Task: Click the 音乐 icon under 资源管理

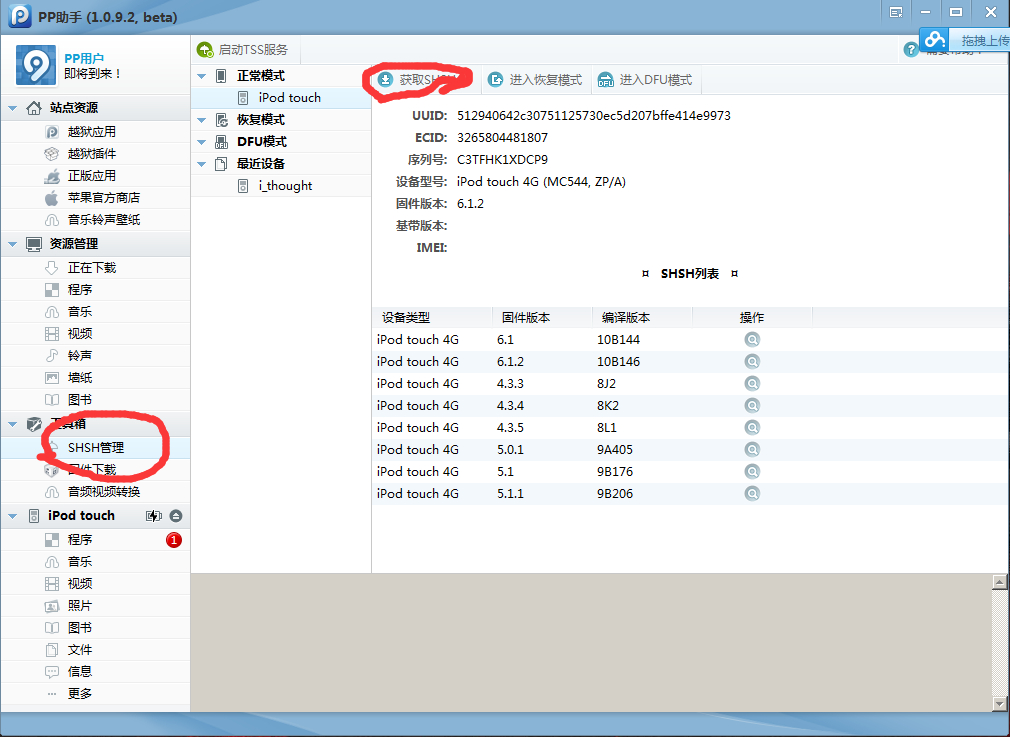Action: 52,312
